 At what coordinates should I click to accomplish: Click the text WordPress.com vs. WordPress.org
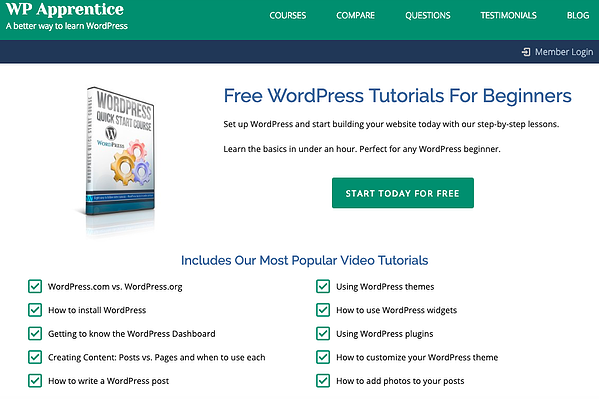115,287
